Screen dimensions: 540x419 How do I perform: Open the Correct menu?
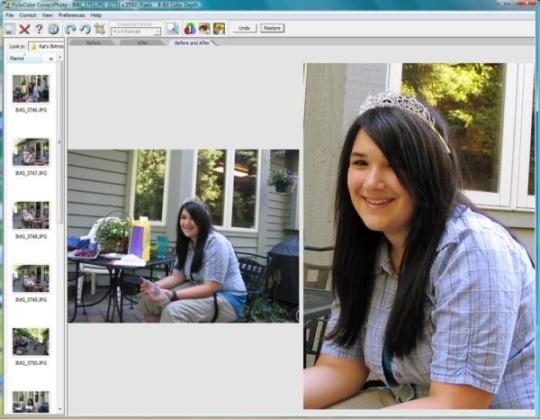[28, 15]
